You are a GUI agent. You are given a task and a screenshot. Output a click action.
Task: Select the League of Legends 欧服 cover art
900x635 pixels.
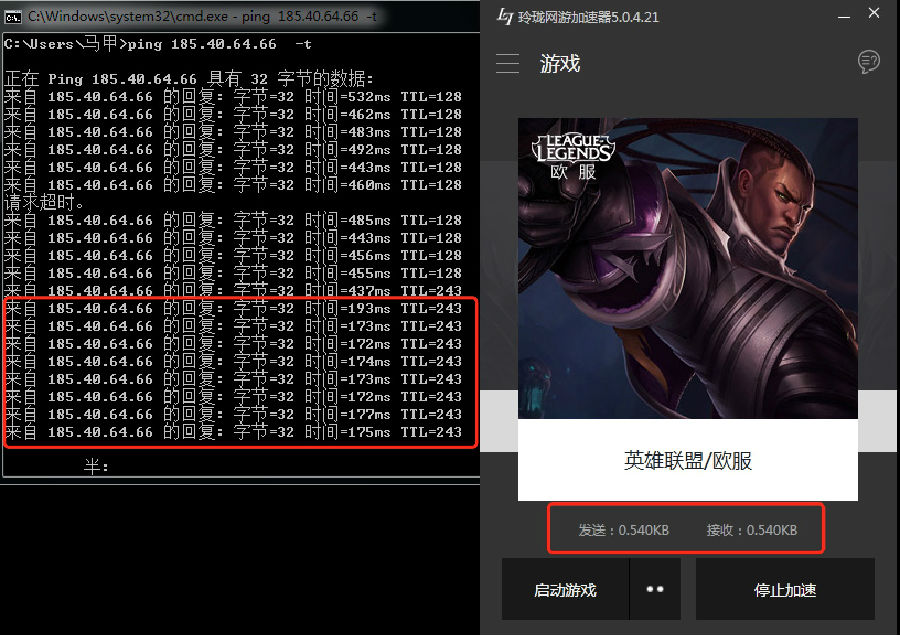pyautogui.click(x=688, y=268)
